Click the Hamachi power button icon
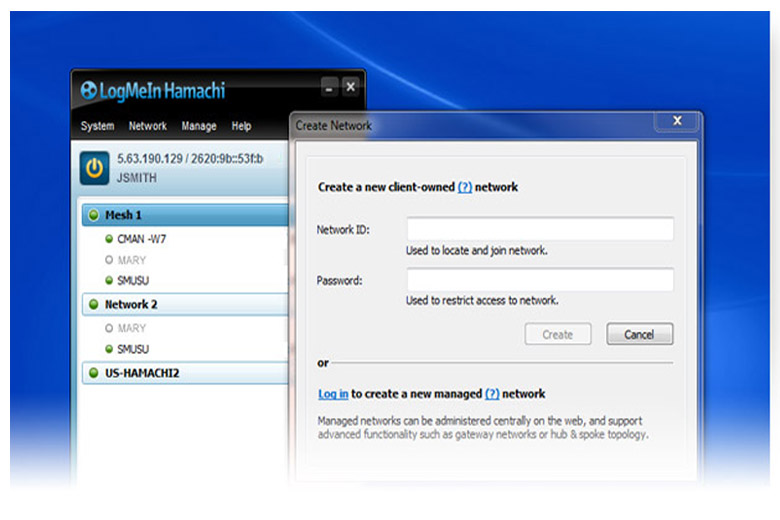This screenshot has height=520, width=780. pyautogui.click(x=95, y=168)
